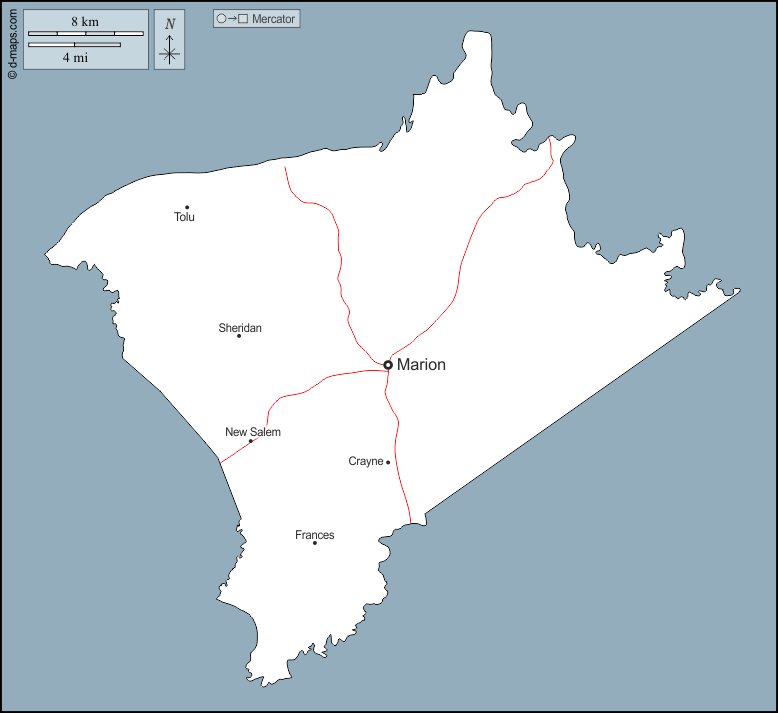Click the north arrow compass icon
Viewport: 778px width, 713px height.
pos(170,53)
